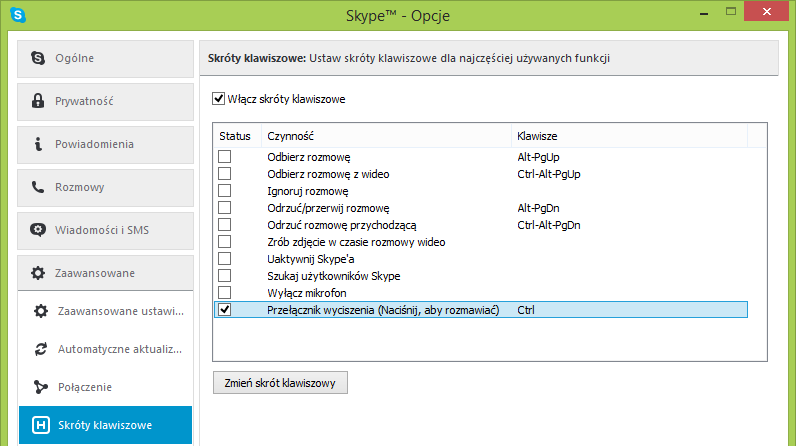Enable the Odbierz rozmowę shortcut checkbox

click(x=224, y=156)
